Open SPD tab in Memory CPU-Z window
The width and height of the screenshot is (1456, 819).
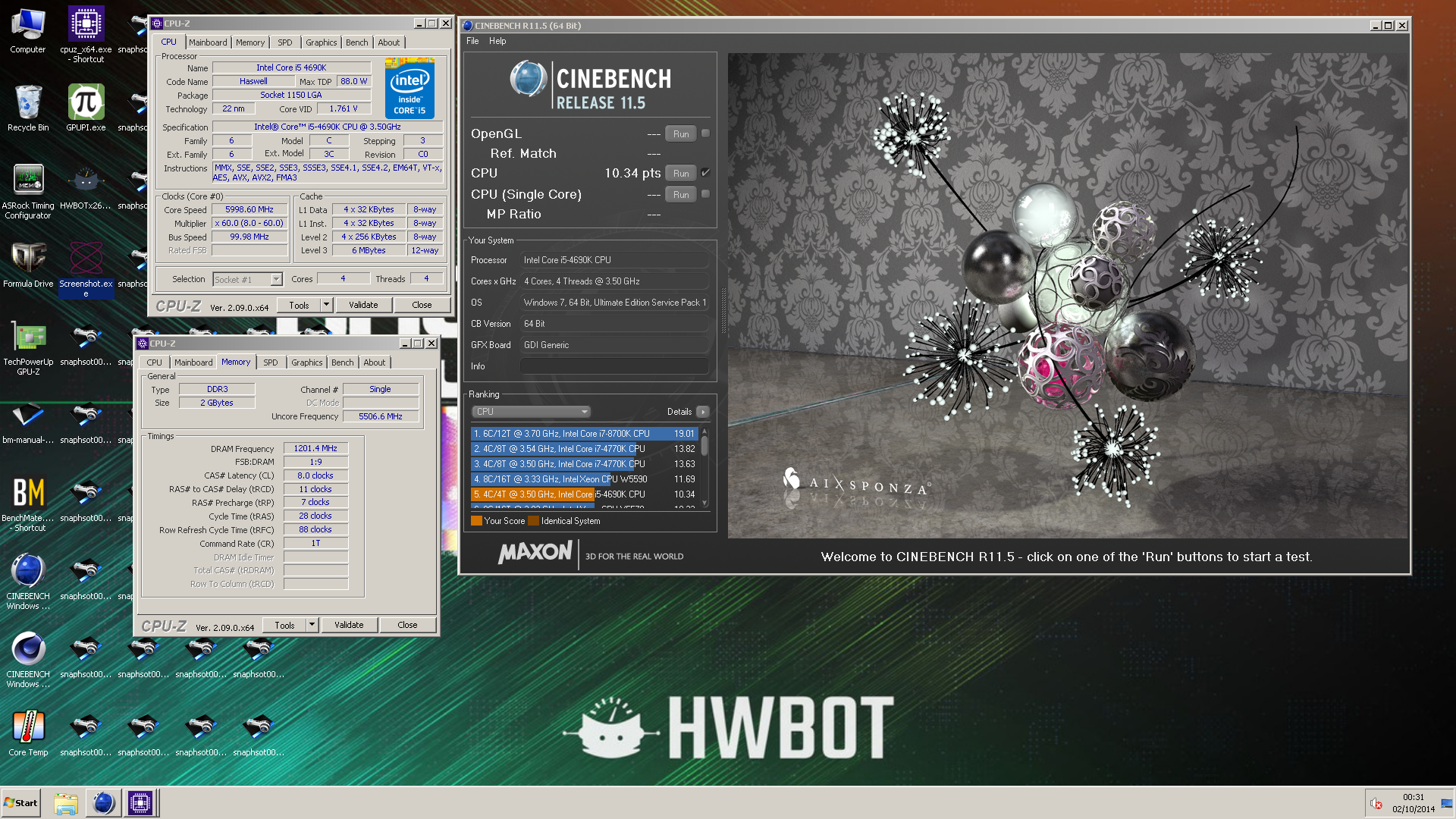click(x=271, y=362)
